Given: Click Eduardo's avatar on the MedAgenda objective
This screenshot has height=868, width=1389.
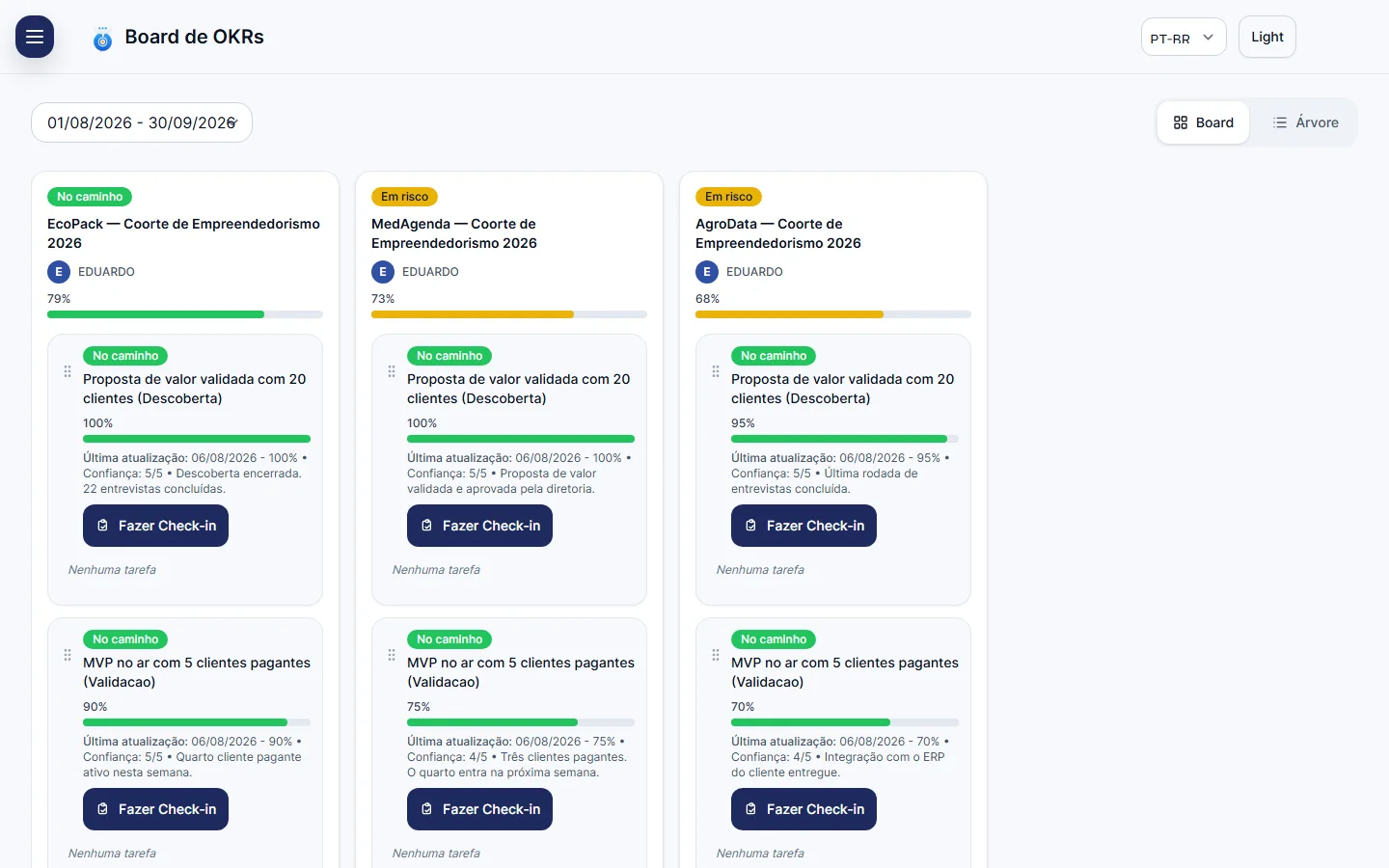Looking at the screenshot, I should tap(383, 272).
